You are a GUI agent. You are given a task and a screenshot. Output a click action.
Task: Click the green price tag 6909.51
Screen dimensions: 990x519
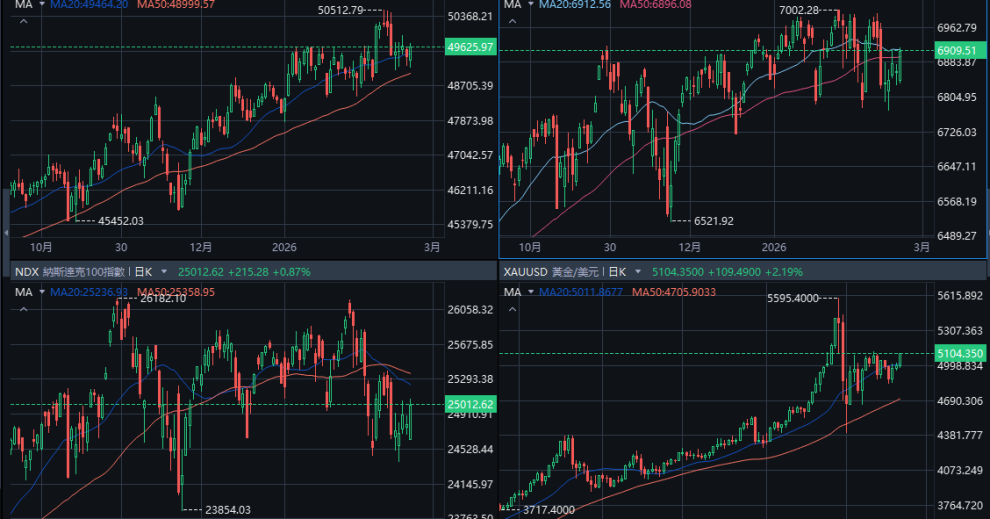click(956, 50)
